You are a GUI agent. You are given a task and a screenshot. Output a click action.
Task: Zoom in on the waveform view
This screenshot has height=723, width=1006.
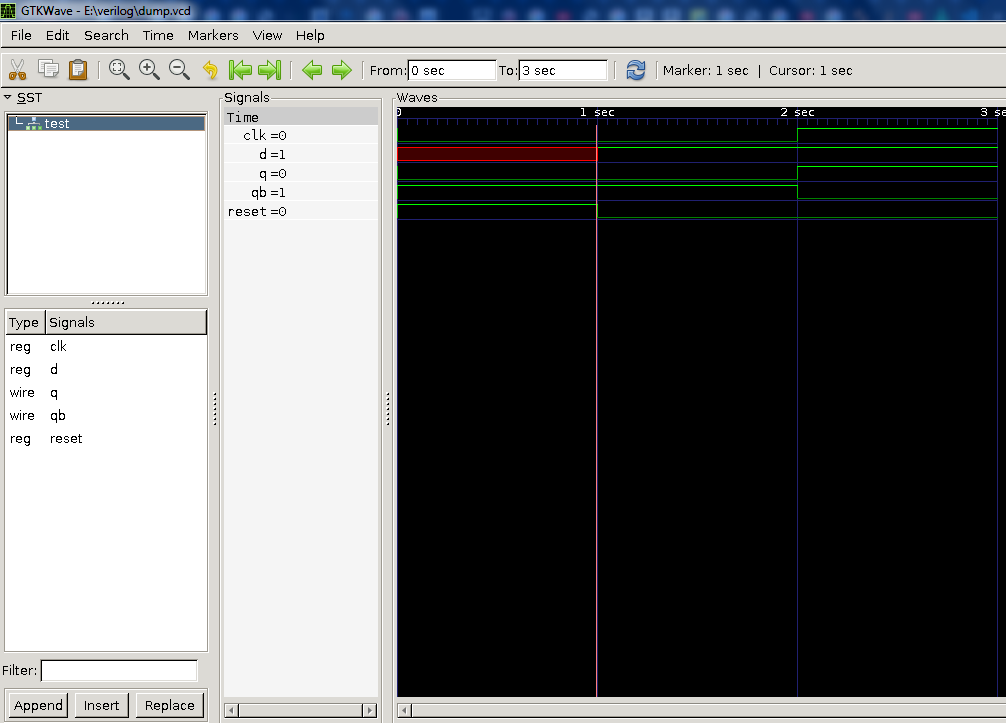click(150, 70)
